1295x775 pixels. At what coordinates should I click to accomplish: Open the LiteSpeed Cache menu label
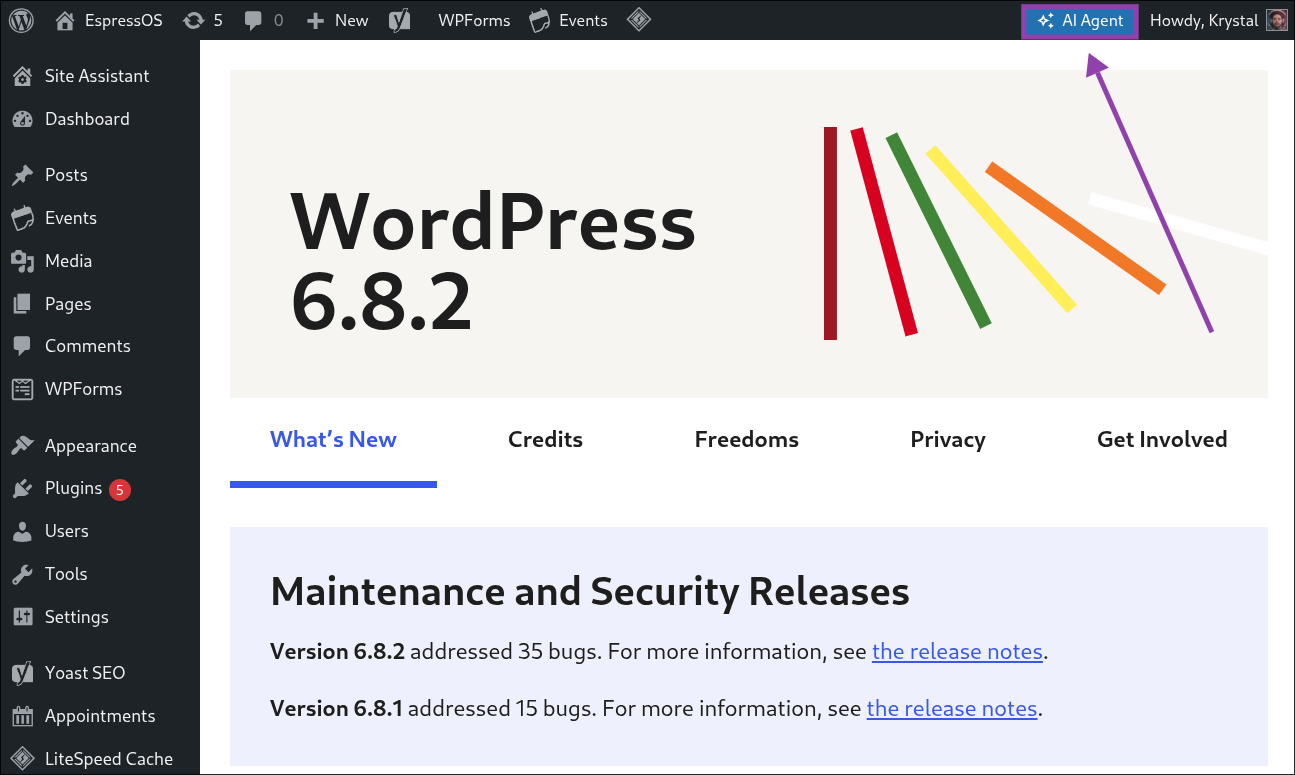coord(109,759)
